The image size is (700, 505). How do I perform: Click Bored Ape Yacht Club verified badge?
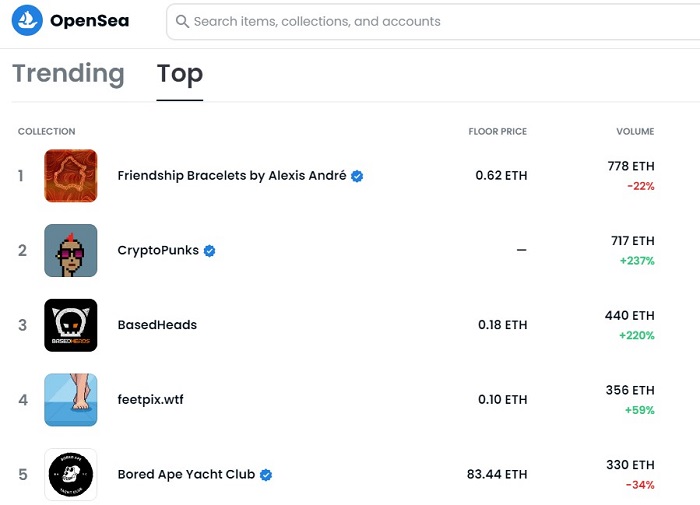click(266, 475)
